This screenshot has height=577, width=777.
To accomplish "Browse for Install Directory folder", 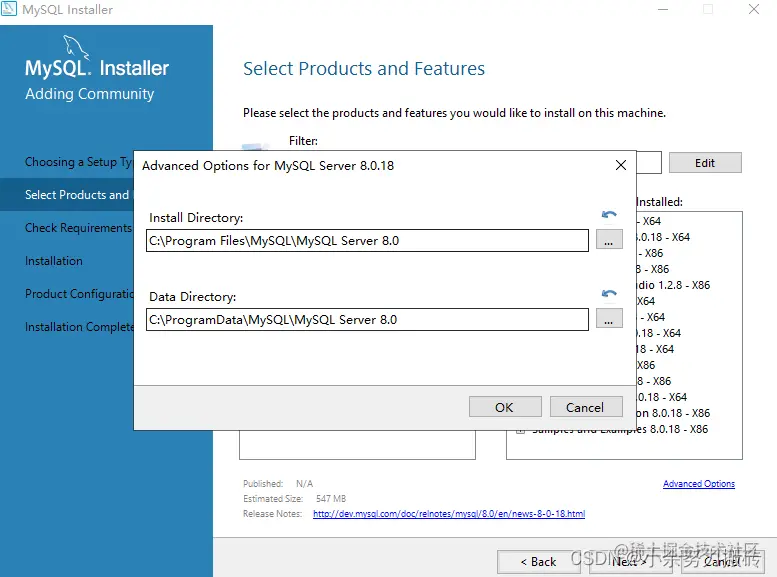I will click(609, 240).
